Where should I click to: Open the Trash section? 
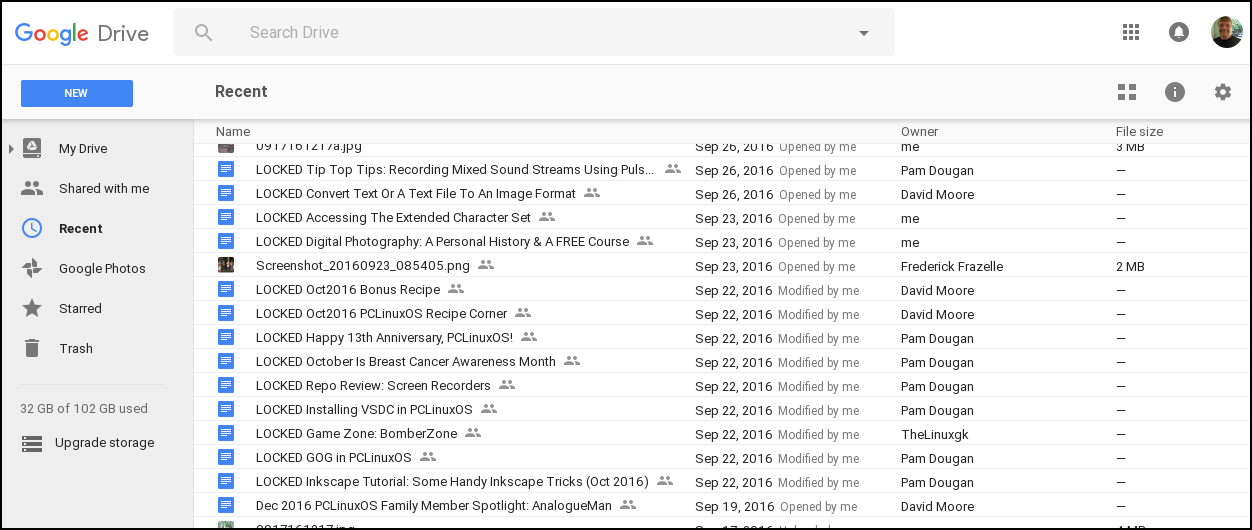coord(76,349)
